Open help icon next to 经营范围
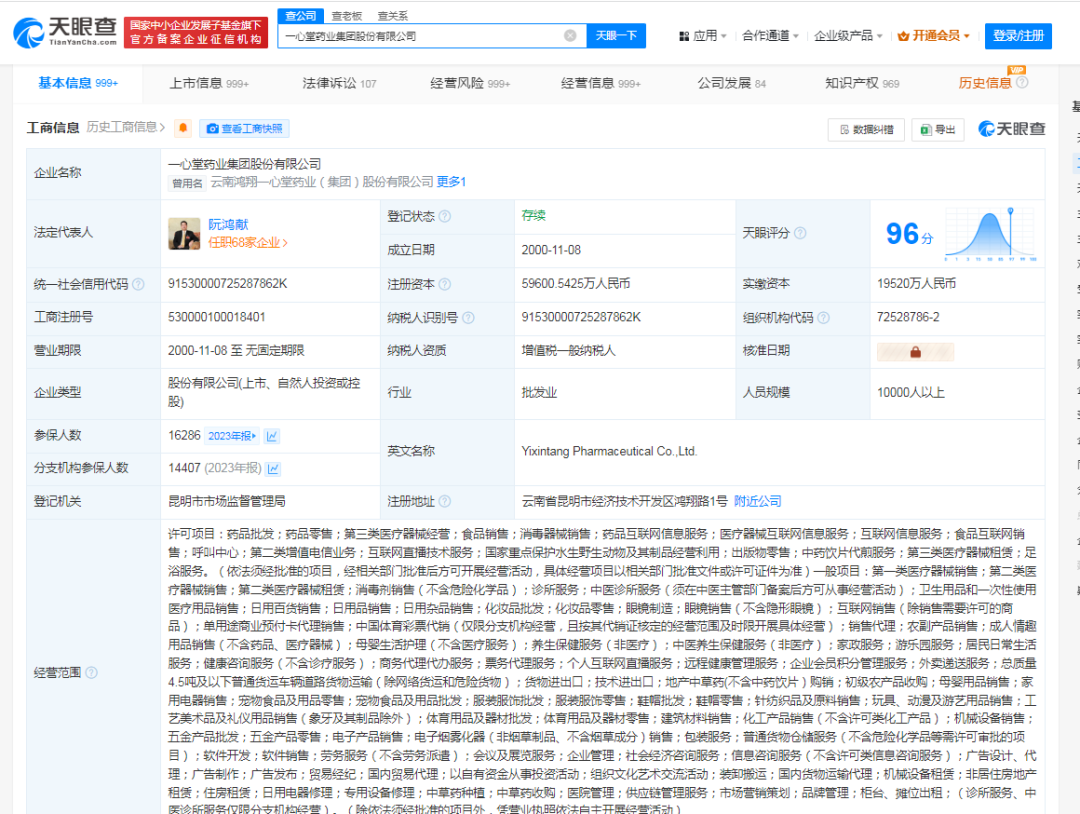This screenshot has height=814, width=1080. click(92, 672)
